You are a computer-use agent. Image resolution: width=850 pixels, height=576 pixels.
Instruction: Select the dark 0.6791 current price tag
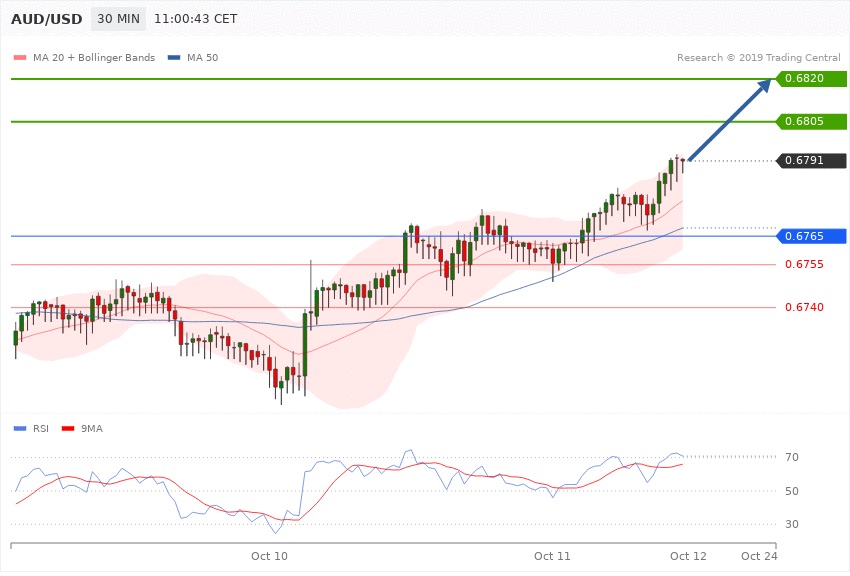tap(810, 161)
